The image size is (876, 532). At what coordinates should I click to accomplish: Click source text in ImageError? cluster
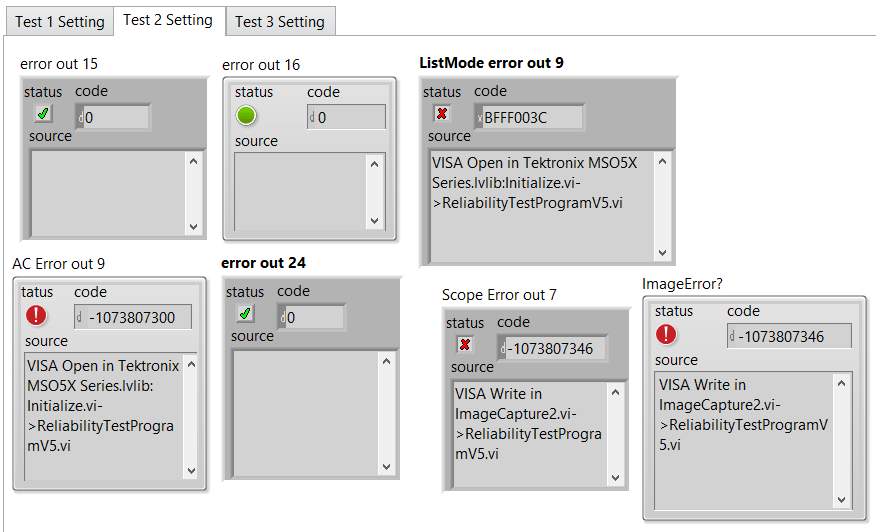(x=743, y=415)
